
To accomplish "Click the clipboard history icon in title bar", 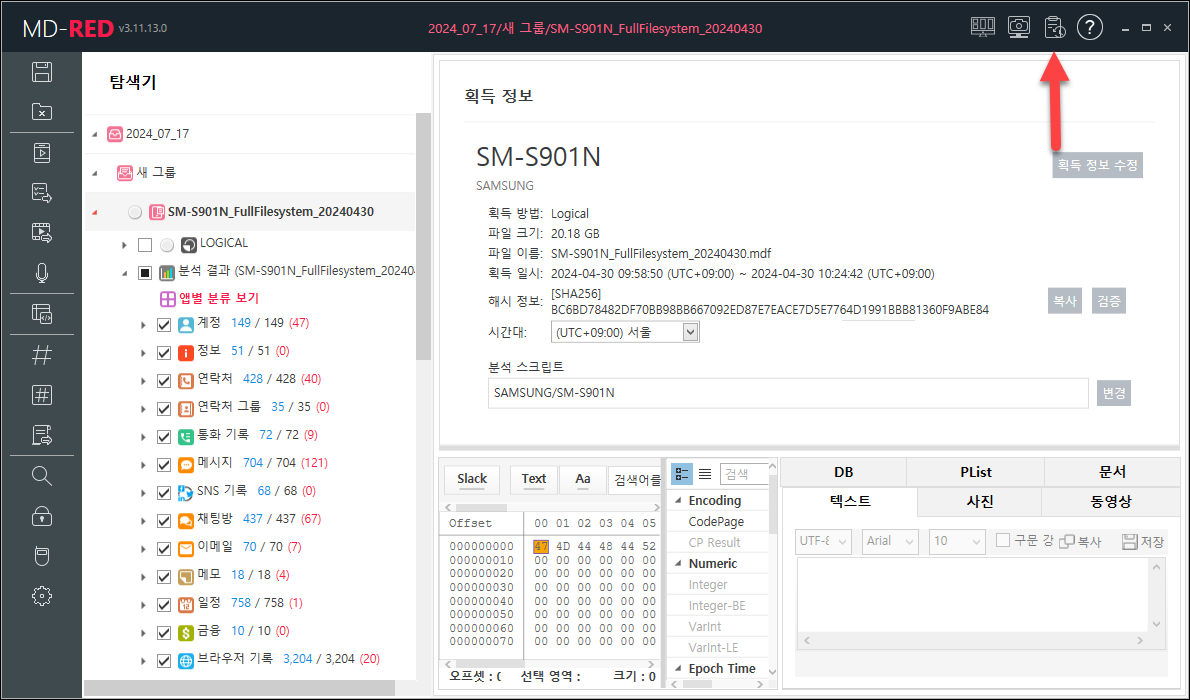I will tap(1054, 27).
